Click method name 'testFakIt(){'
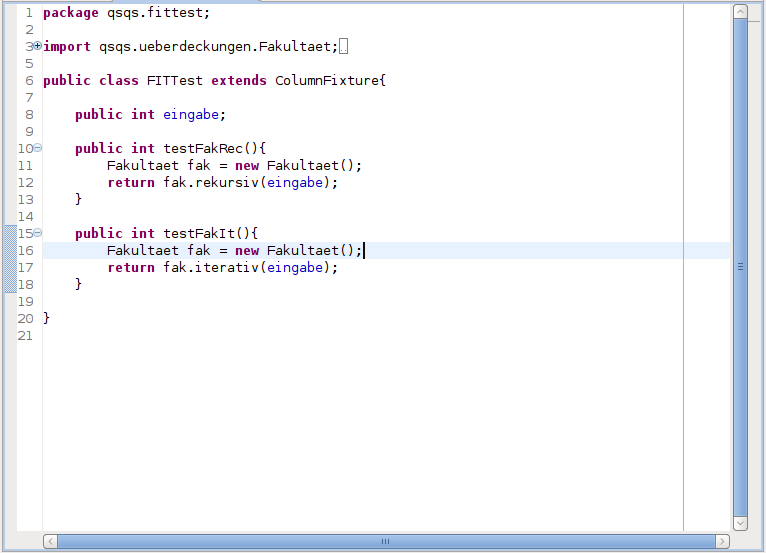The image size is (766, 553). pos(211,234)
